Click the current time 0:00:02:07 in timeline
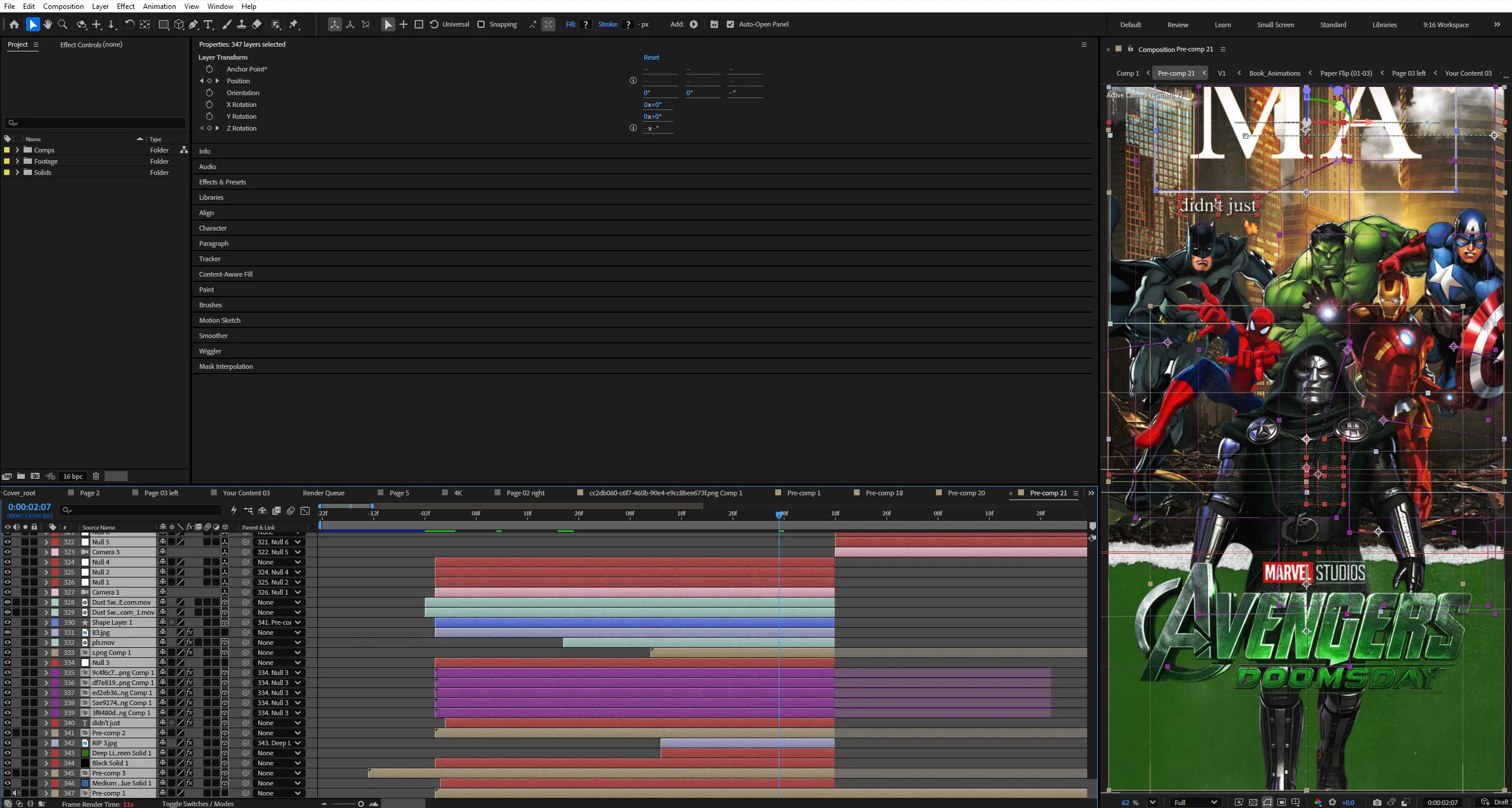 (30, 507)
